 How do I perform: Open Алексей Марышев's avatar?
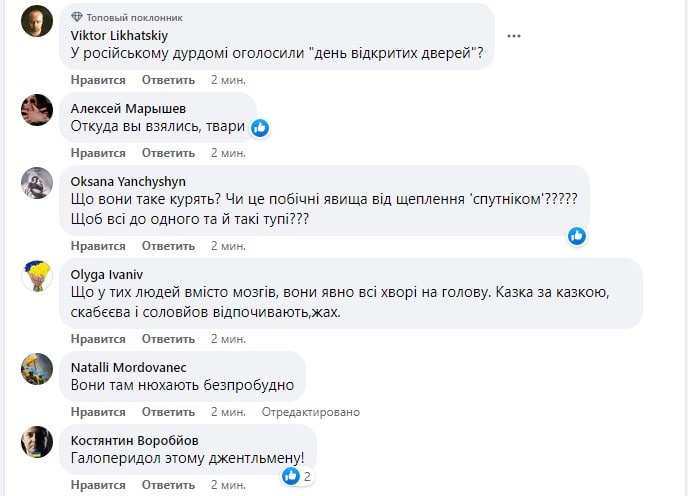tap(37, 109)
